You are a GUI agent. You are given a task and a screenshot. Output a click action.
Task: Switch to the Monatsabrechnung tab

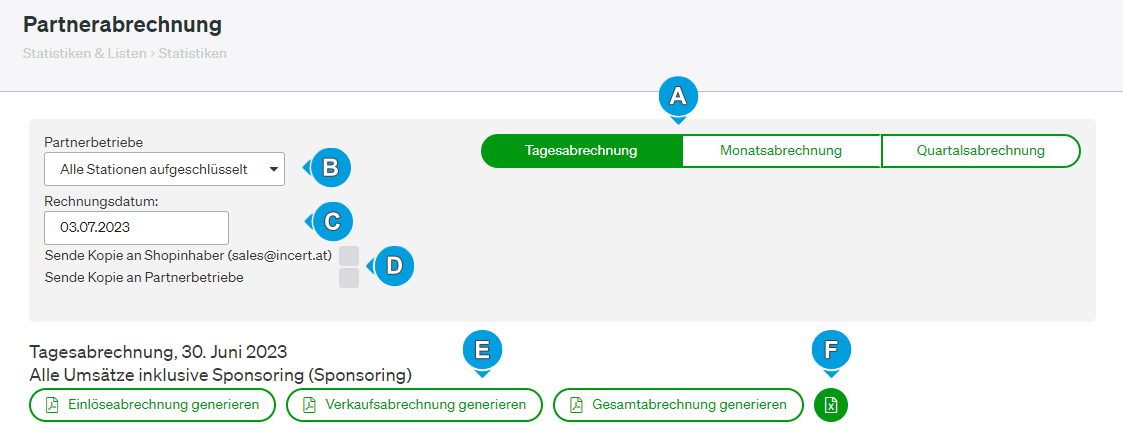[x=781, y=151]
